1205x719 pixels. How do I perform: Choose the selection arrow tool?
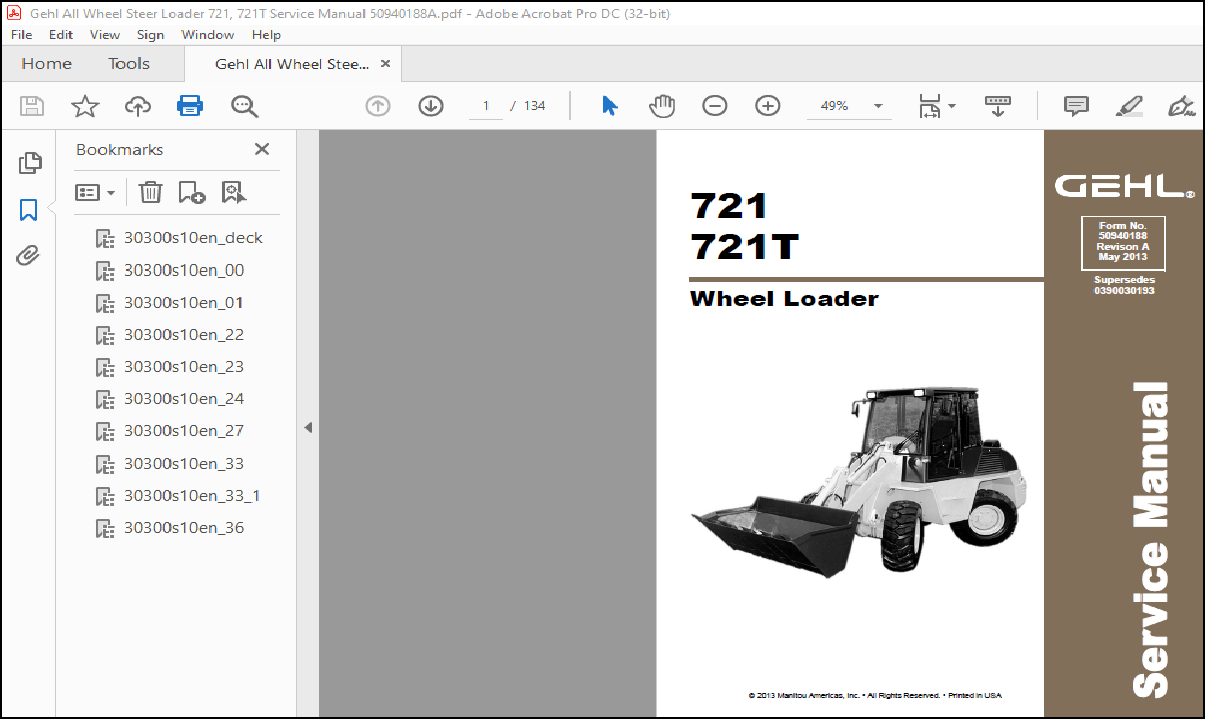609,106
